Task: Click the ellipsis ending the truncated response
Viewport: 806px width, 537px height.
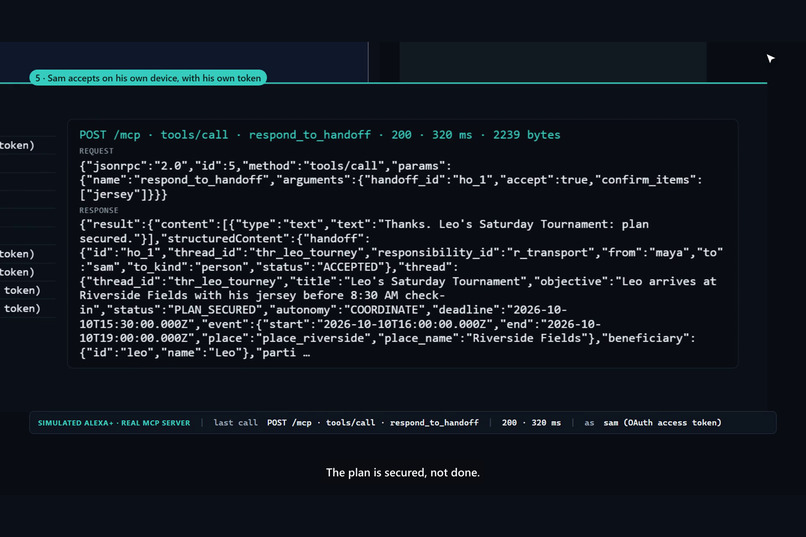Action: point(306,353)
